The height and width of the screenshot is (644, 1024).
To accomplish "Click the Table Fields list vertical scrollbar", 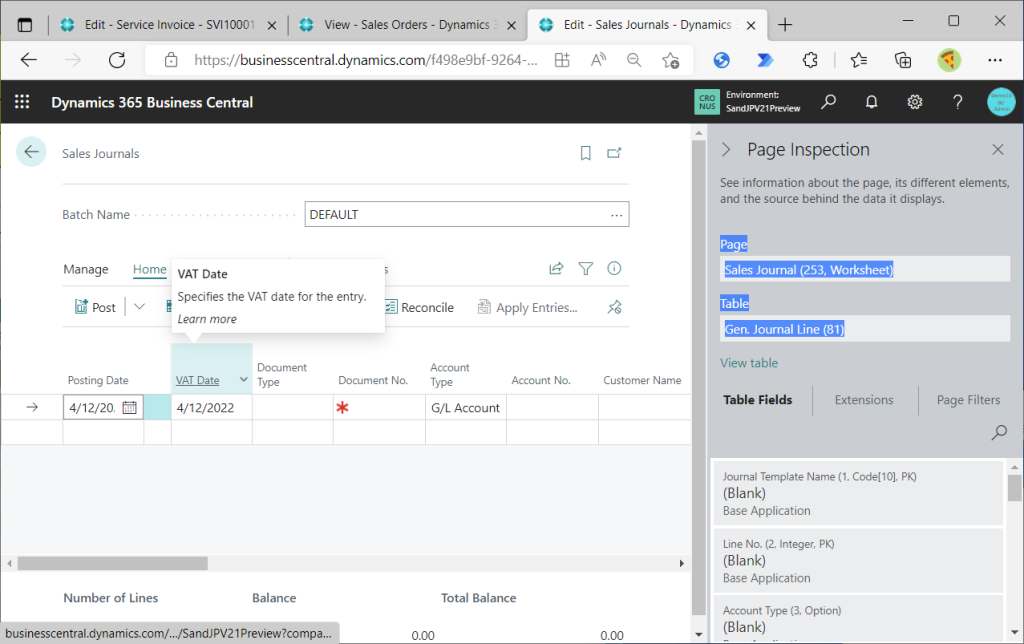I will tap(1014, 488).
